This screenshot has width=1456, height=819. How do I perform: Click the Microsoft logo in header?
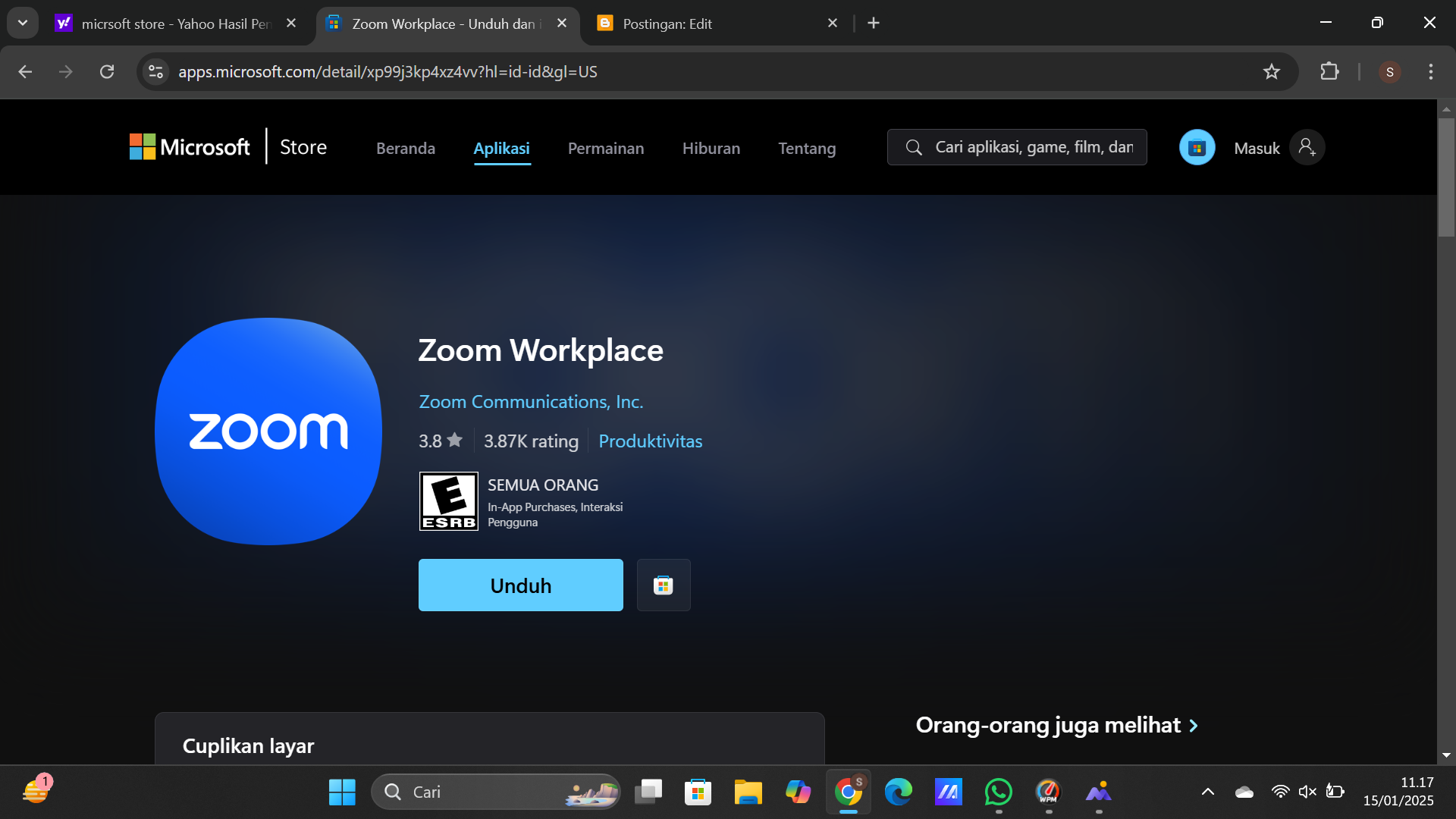tap(190, 147)
